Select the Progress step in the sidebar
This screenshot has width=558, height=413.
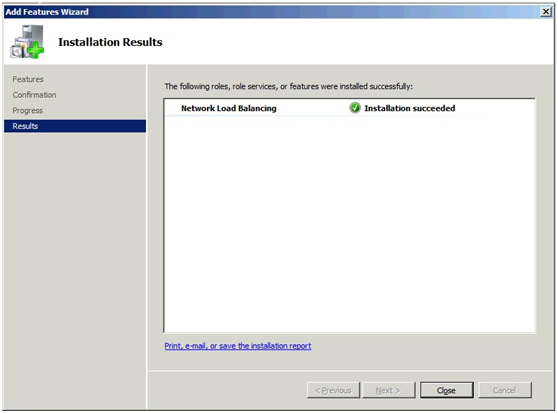(x=28, y=111)
